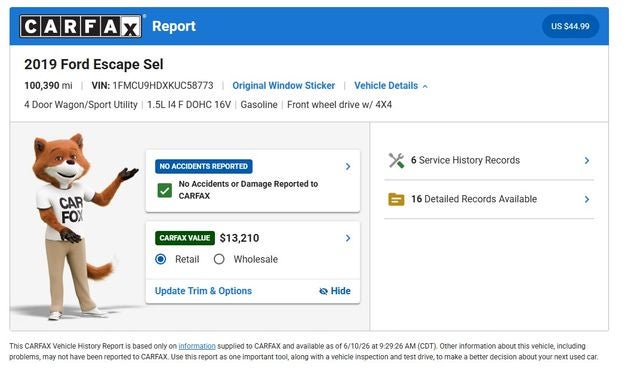Image resolution: width=640 pixels, height=370 pixels.
Task: Click '16 Detailed Records Available' text
Action: (x=474, y=199)
